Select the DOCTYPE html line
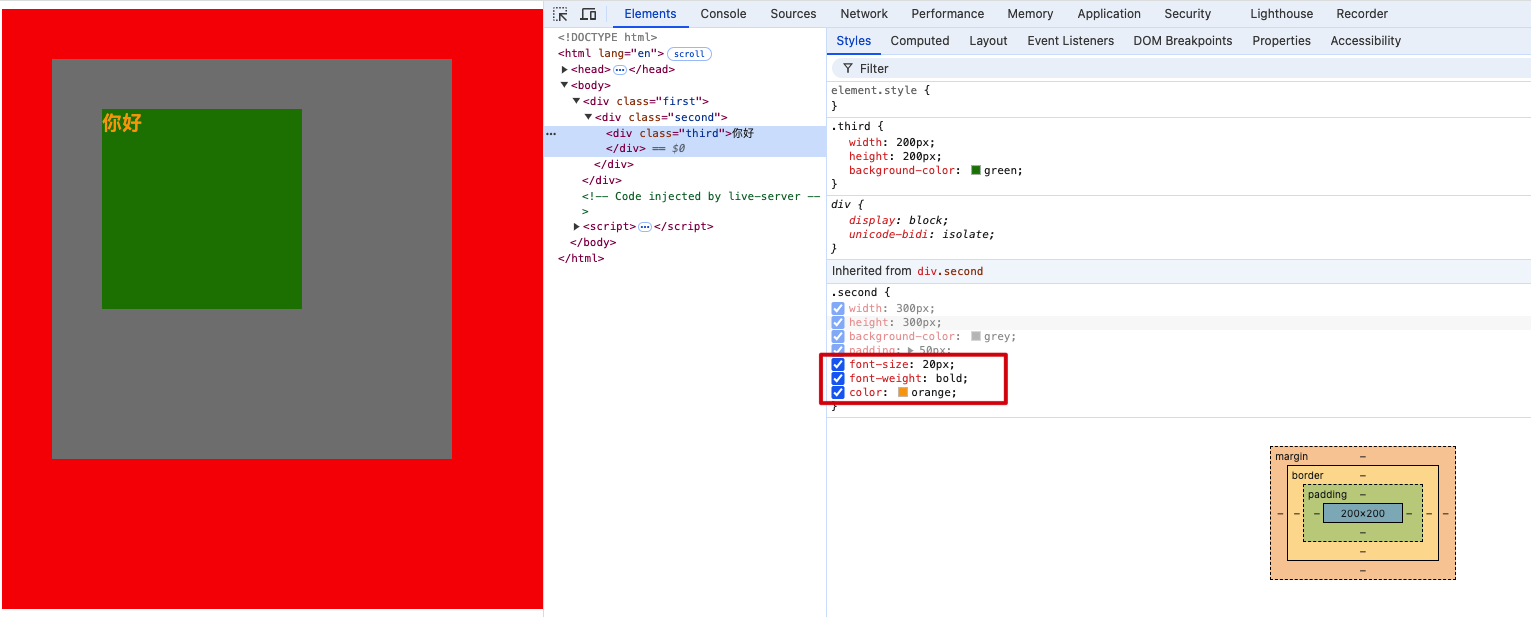1531x617 pixels. pos(607,38)
